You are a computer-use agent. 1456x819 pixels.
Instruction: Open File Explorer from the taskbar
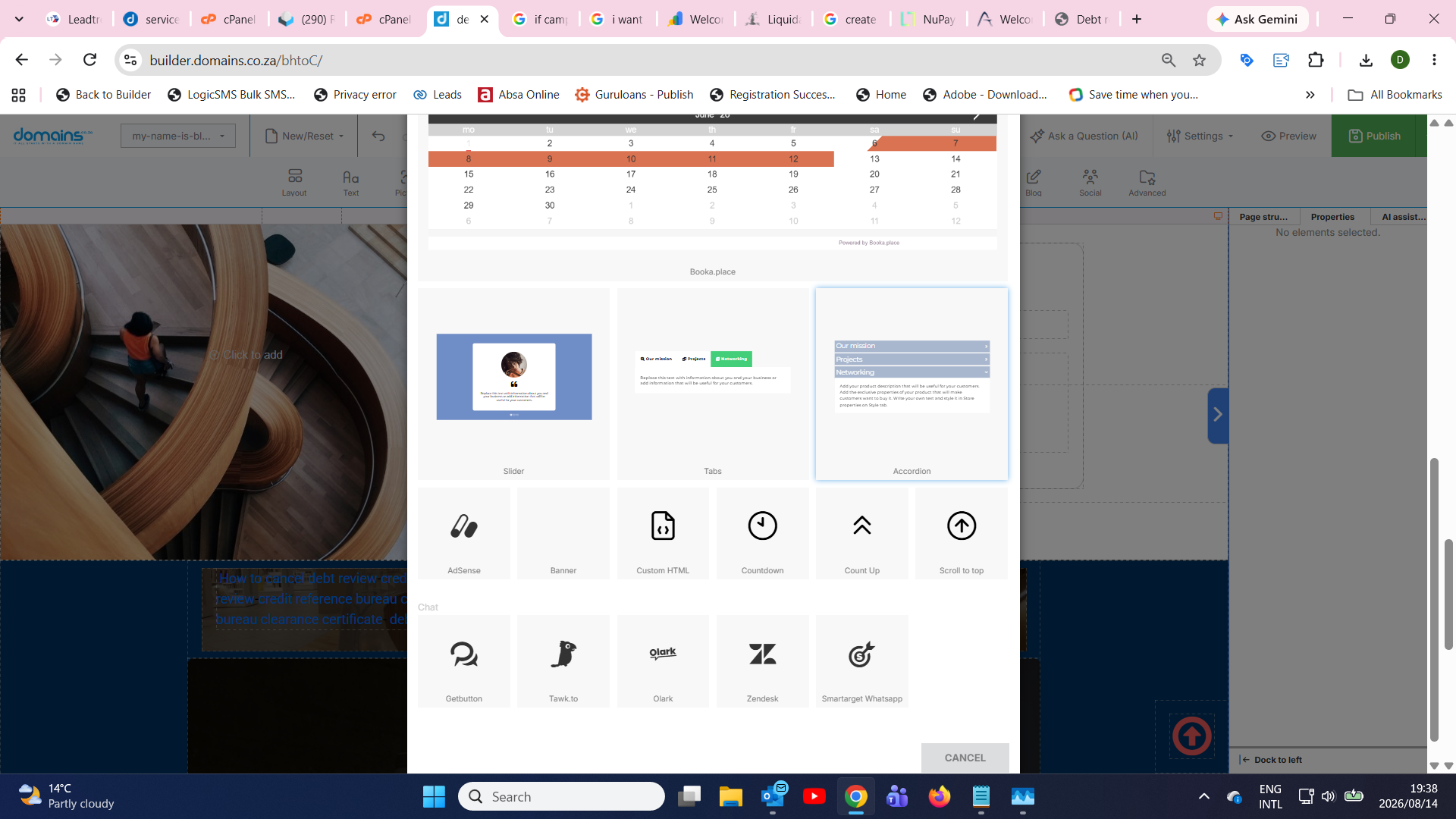click(731, 796)
